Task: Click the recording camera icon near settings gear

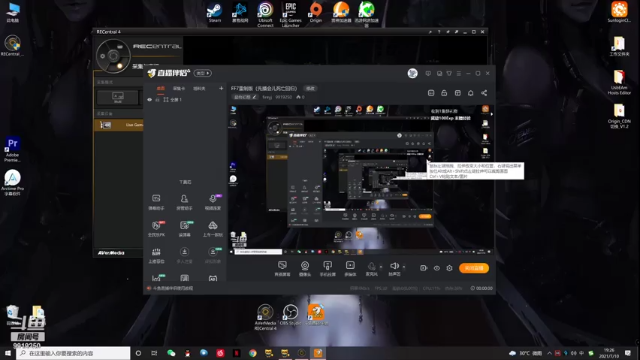Action: pyautogui.click(x=423, y=268)
